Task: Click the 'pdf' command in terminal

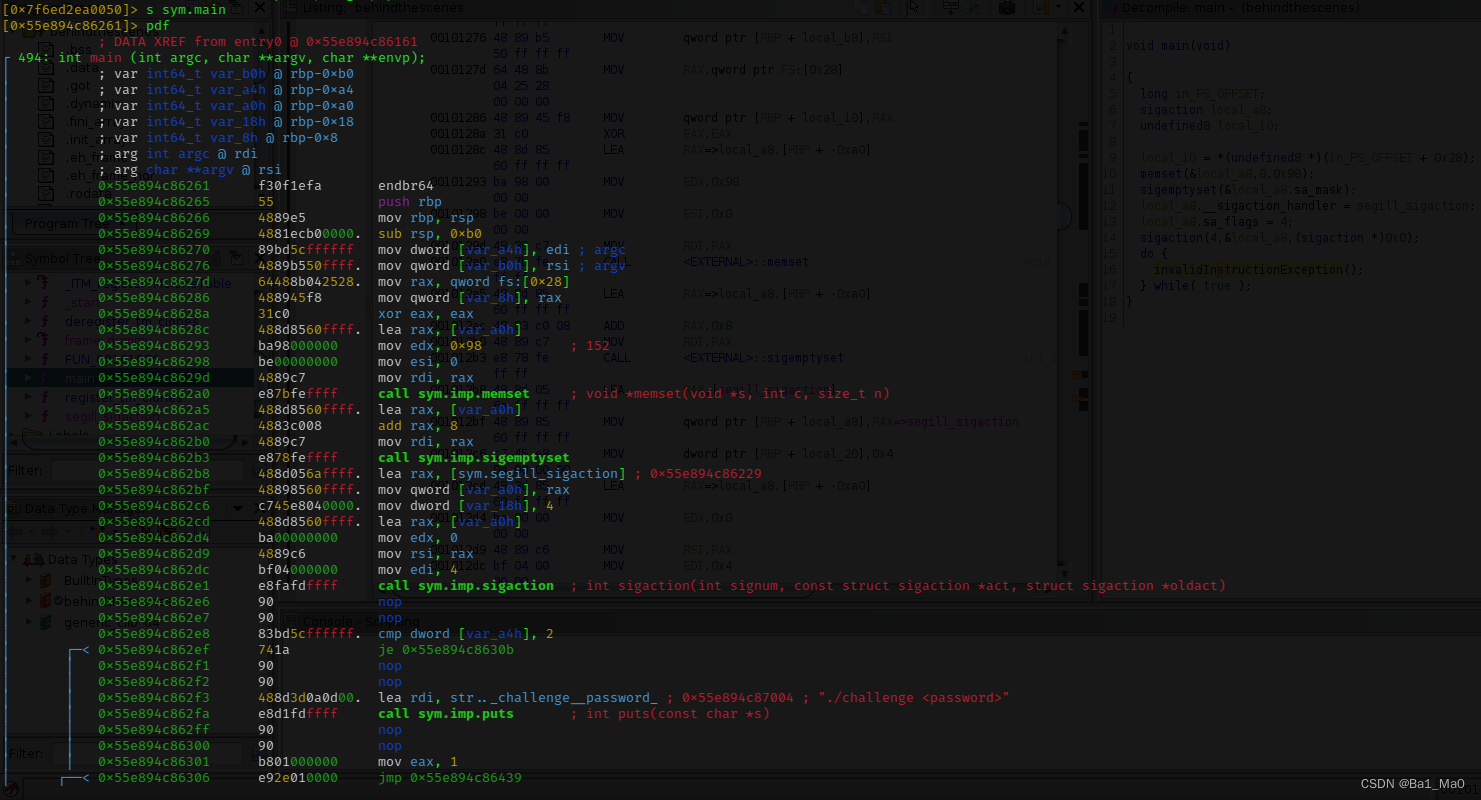Action: point(158,25)
